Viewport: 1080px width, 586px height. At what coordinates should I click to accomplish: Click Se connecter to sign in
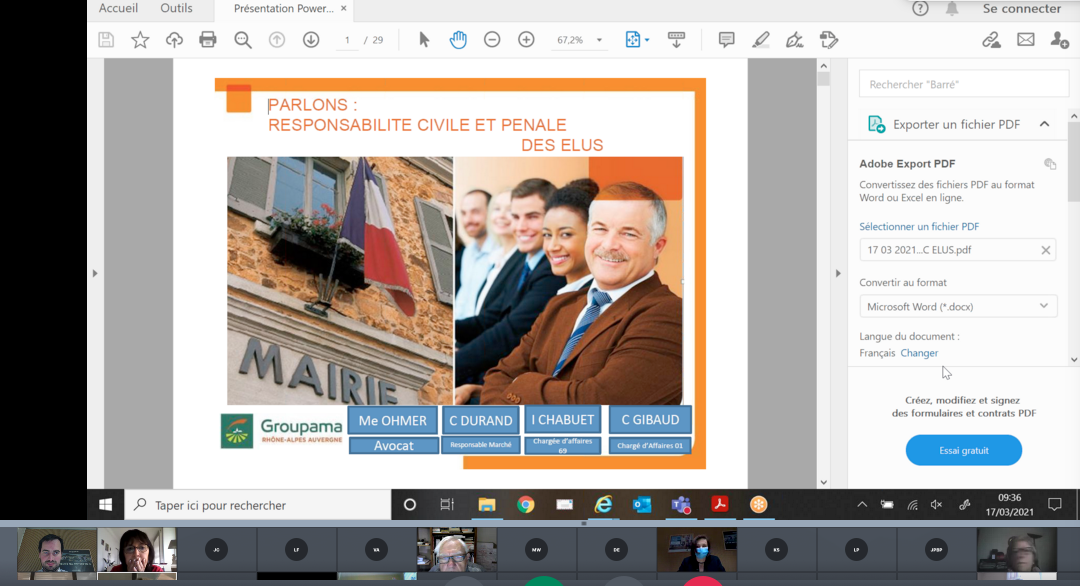[1021, 8]
